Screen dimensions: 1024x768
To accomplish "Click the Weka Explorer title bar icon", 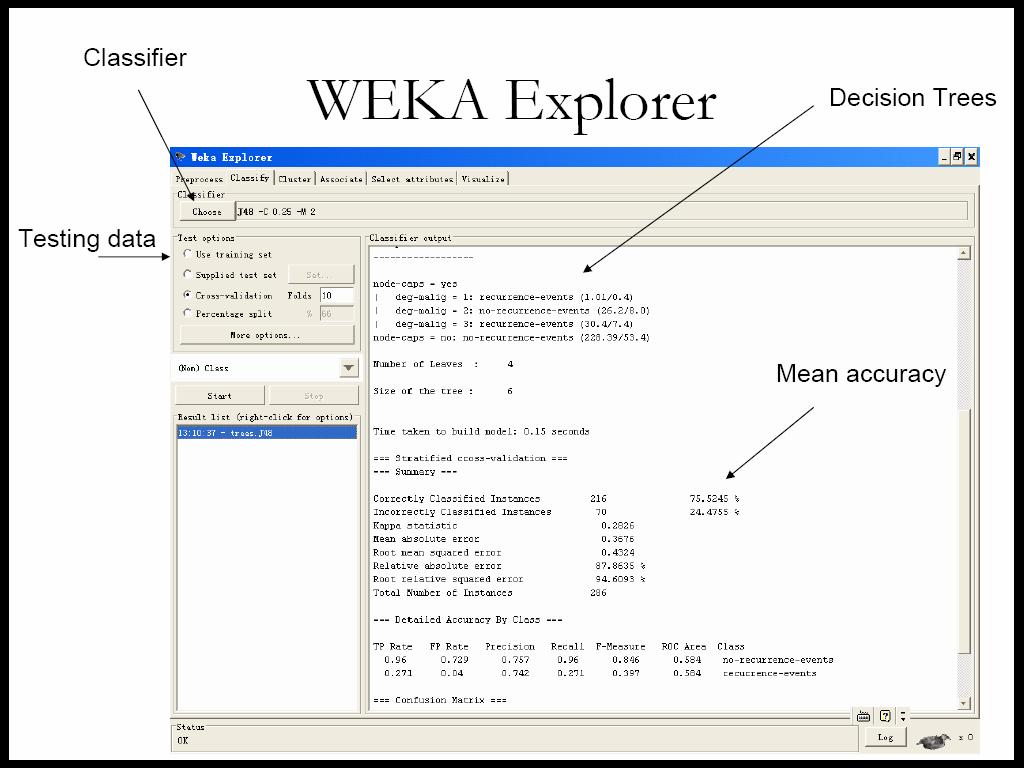I will (180, 157).
